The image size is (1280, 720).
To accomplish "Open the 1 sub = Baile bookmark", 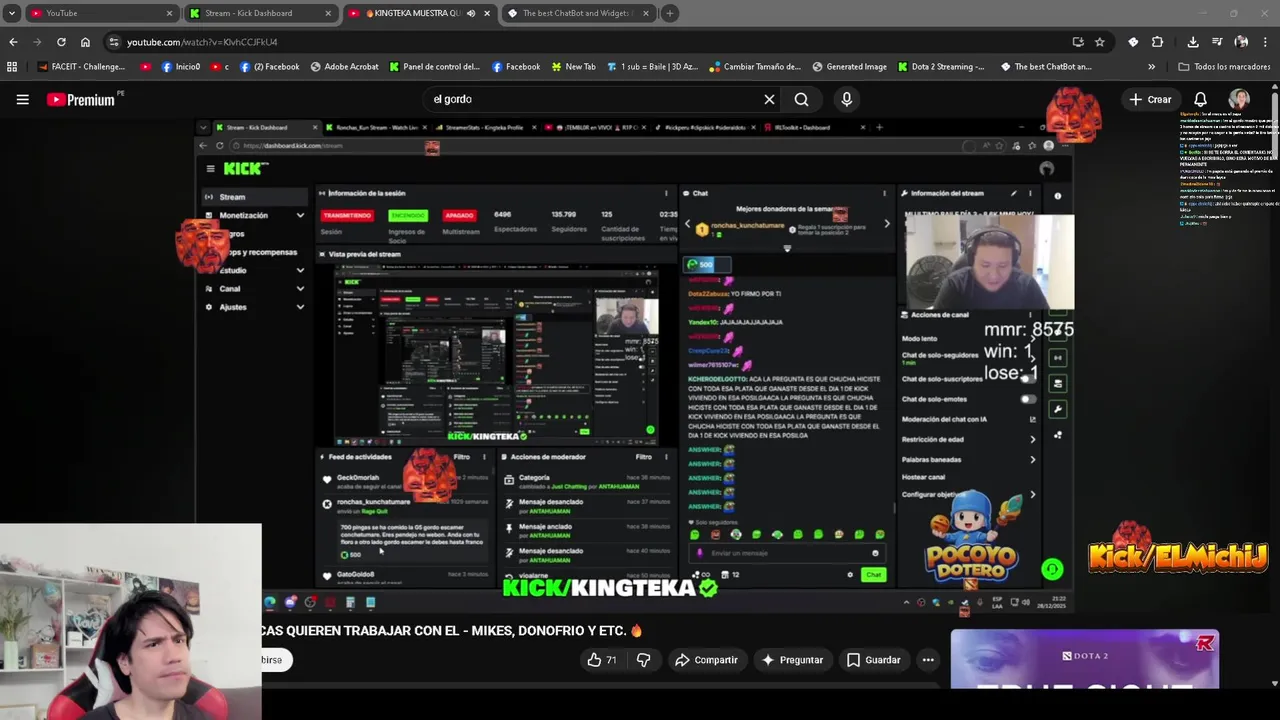I will pos(651,67).
